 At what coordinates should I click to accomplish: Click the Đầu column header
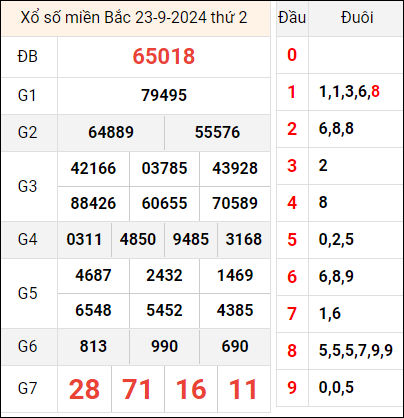coord(292,18)
